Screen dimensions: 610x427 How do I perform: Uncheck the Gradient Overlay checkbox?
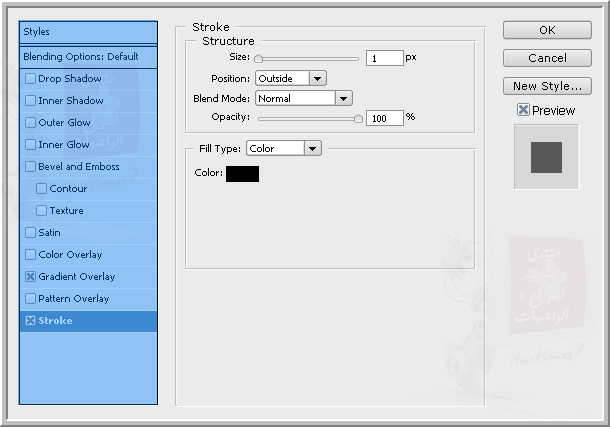click(x=30, y=277)
